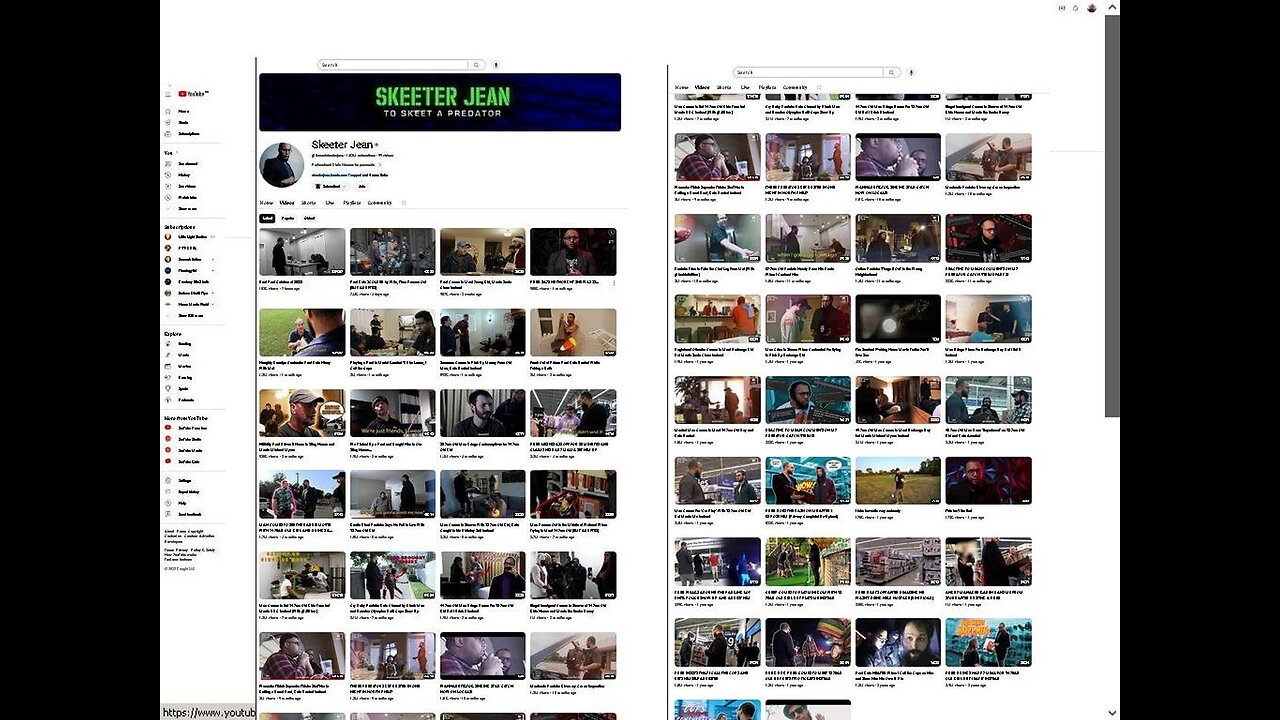Click the Join membership button

click(x=362, y=186)
